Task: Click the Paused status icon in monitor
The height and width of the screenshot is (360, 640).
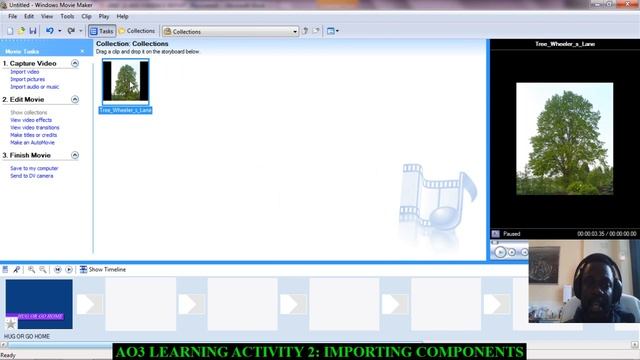Action: 496,234
